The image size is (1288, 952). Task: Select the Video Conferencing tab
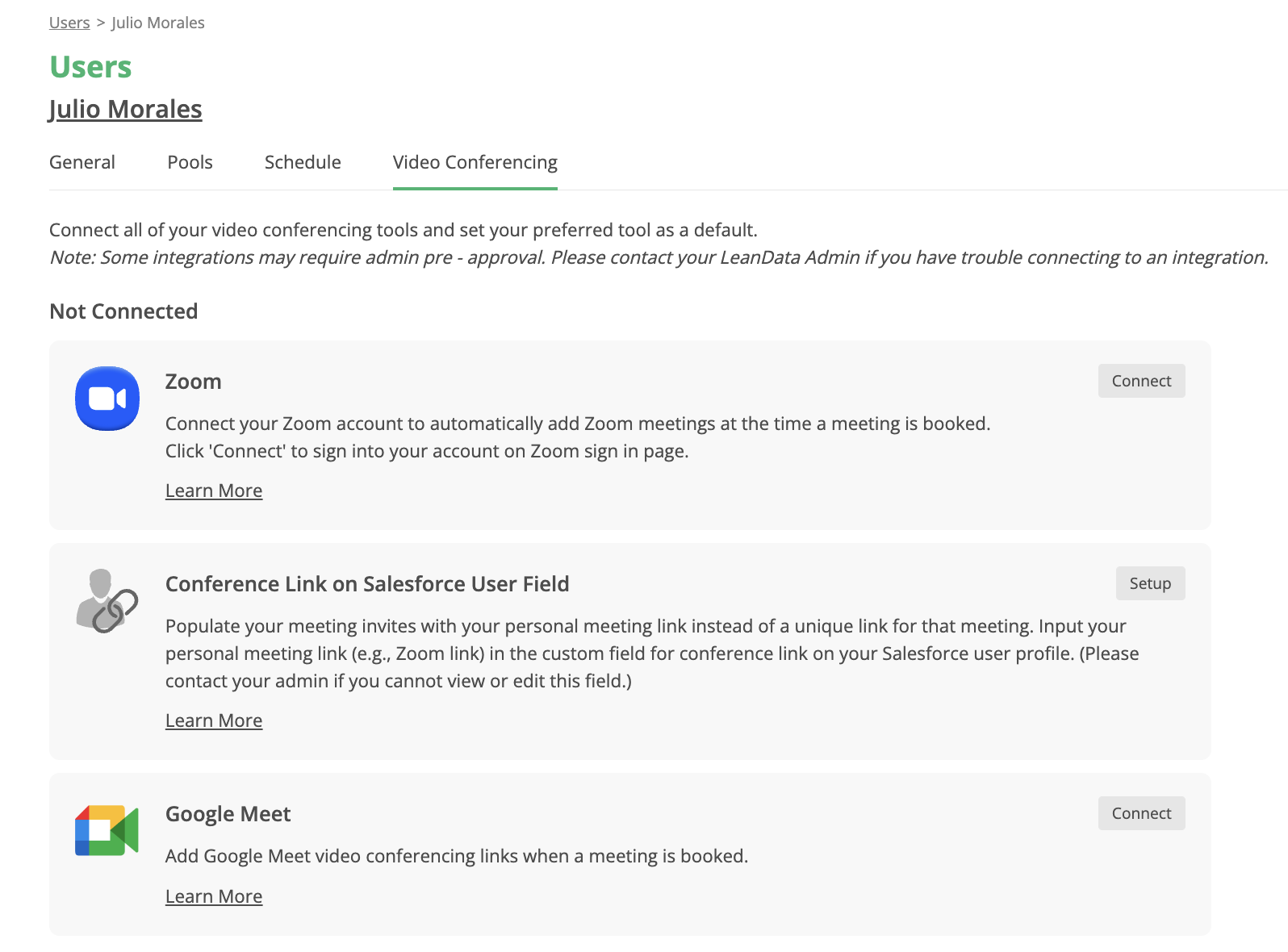click(475, 162)
